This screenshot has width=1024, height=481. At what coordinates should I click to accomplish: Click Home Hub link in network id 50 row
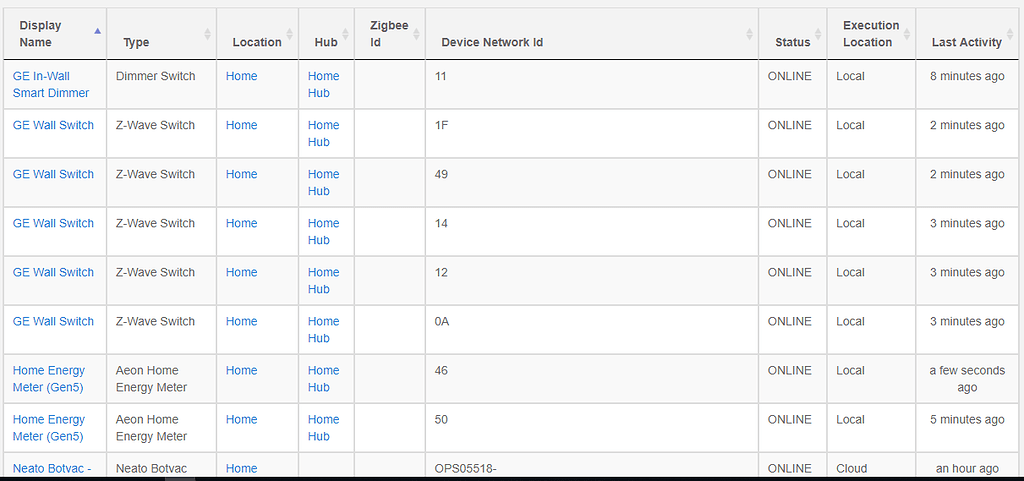pyautogui.click(x=323, y=427)
